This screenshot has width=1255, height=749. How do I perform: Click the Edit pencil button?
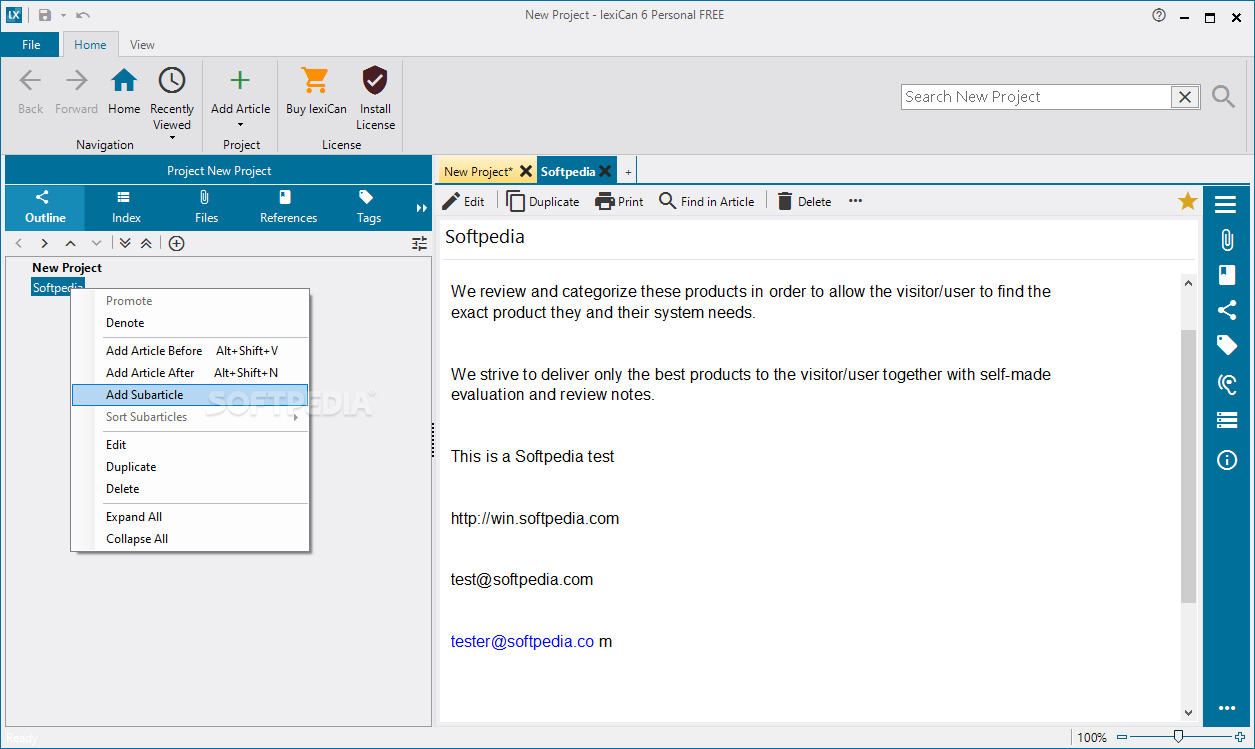[x=463, y=201]
